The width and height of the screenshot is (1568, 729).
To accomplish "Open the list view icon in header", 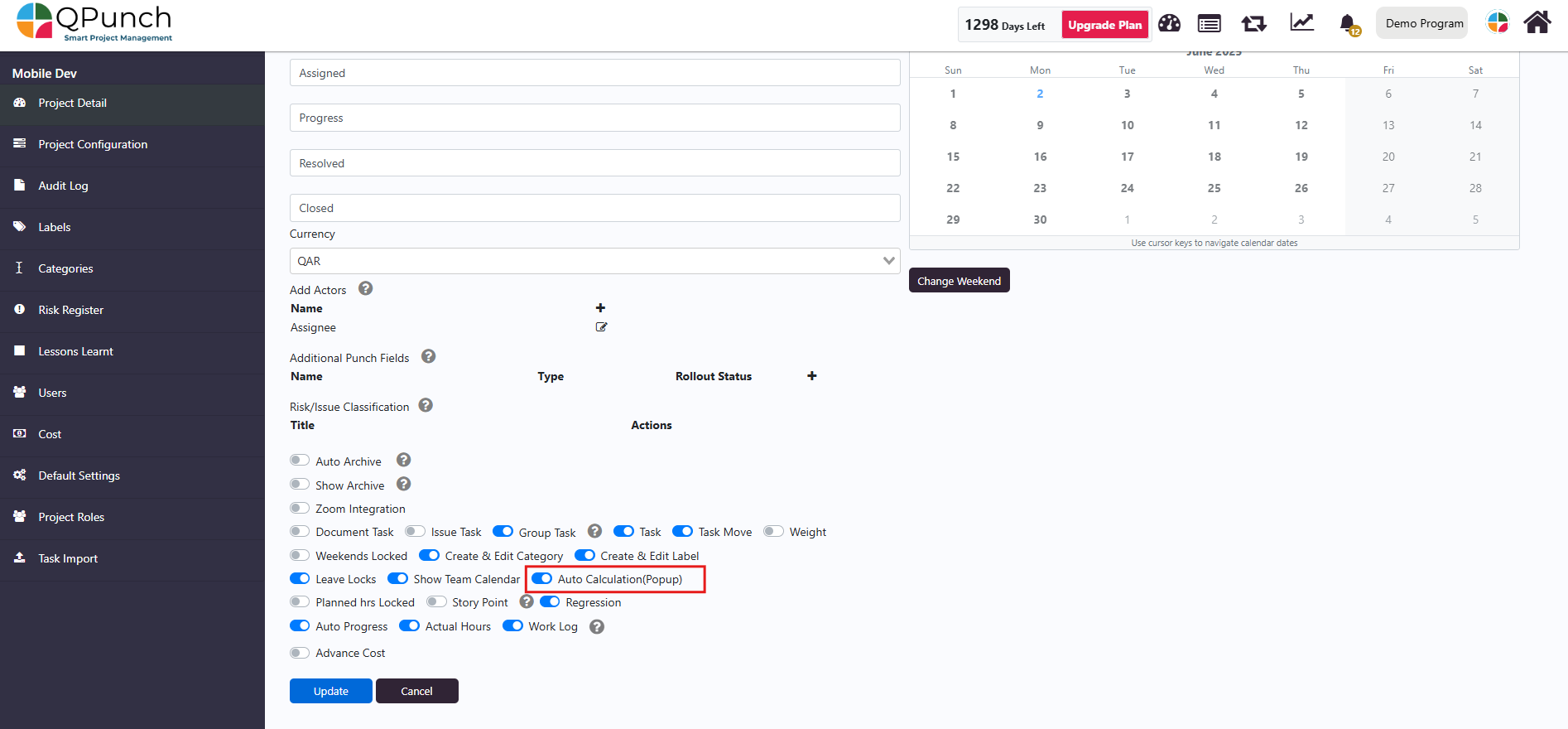I will coord(1209,23).
